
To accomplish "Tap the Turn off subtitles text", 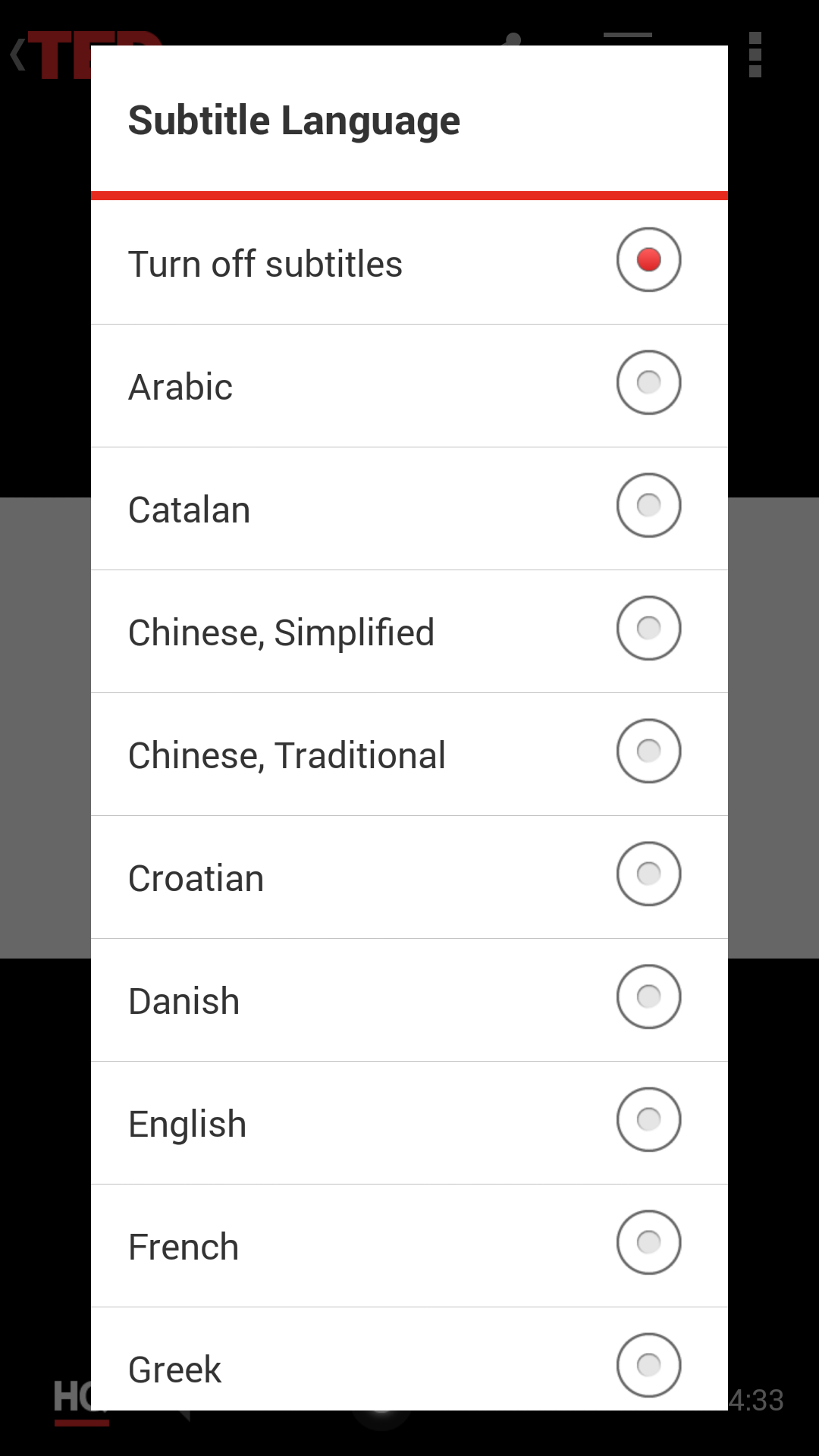I will (265, 264).
